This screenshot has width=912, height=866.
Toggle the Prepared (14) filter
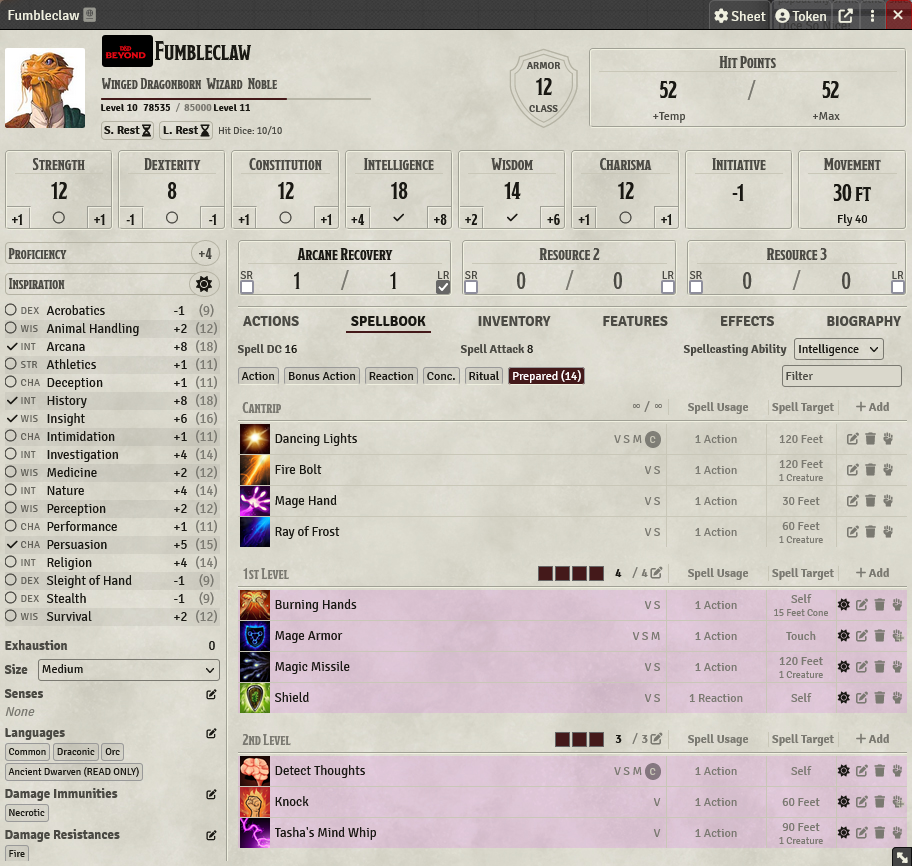pos(546,376)
